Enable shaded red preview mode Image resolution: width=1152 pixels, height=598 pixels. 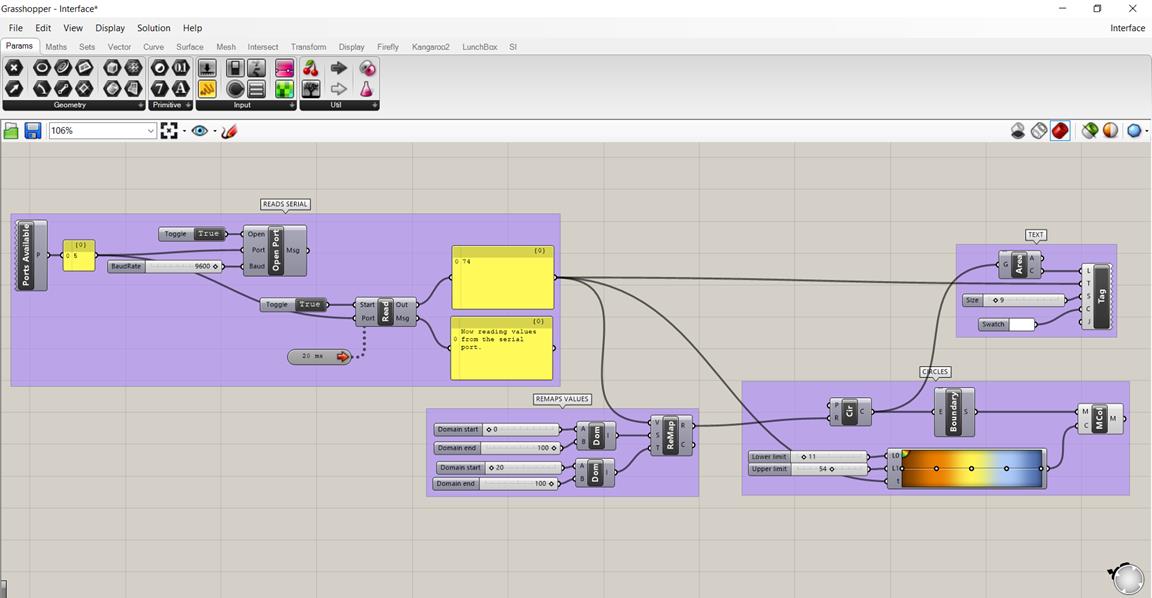pyautogui.click(x=1060, y=131)
